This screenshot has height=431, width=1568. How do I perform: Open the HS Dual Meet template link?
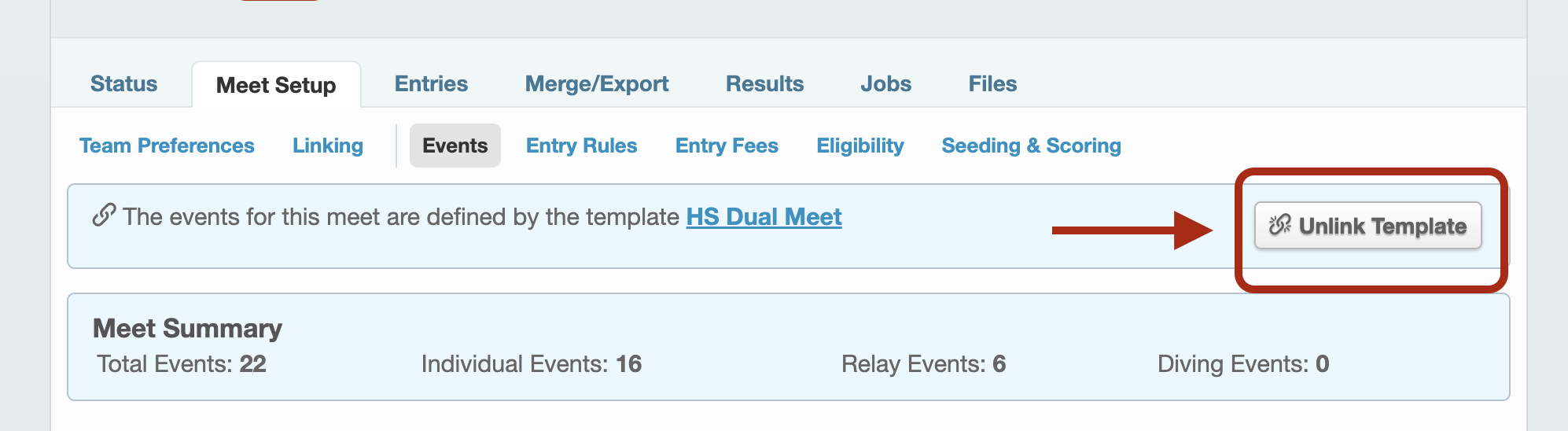pyautogui.click(x=764, y=217)
